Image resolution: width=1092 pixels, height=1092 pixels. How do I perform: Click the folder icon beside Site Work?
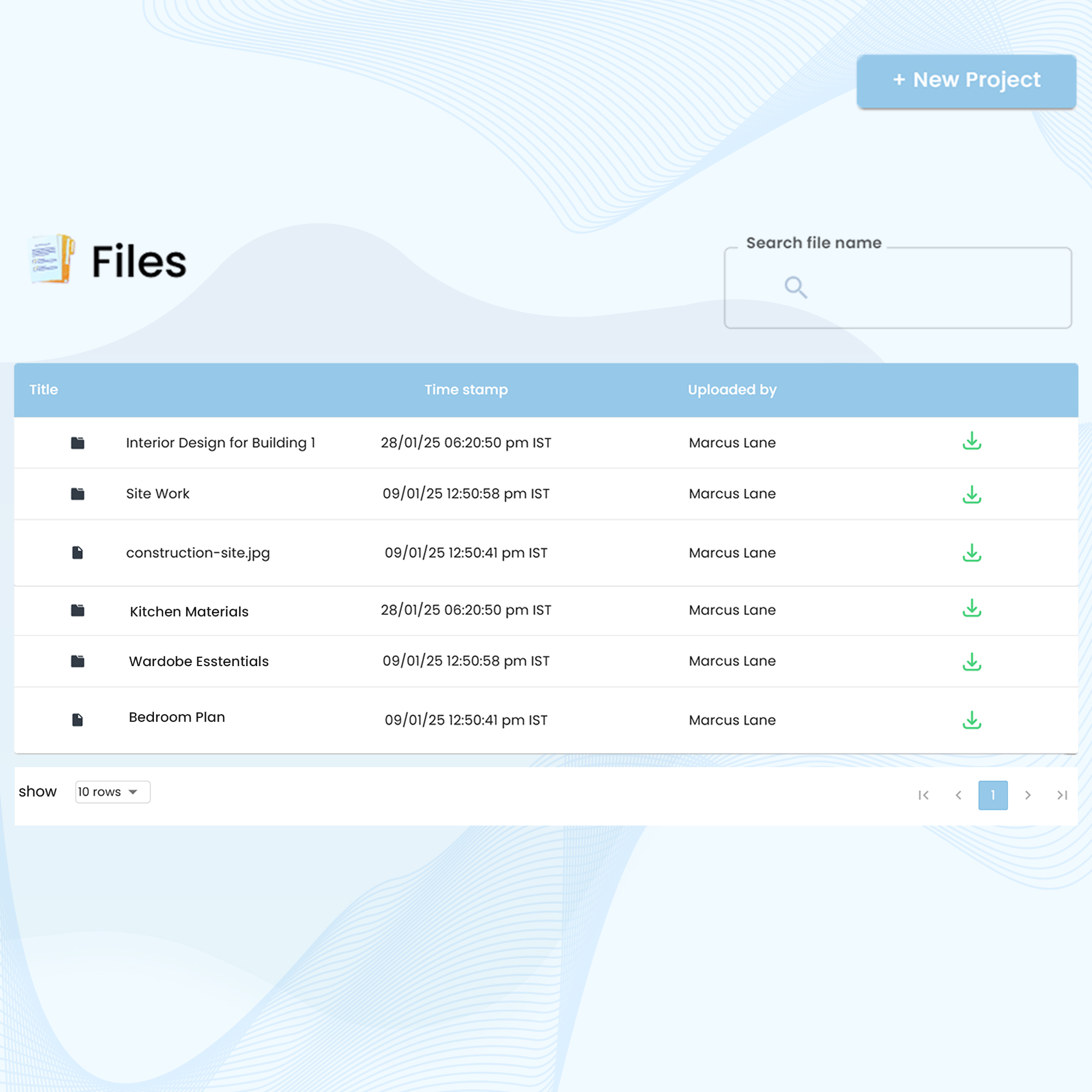click(78, 494)
